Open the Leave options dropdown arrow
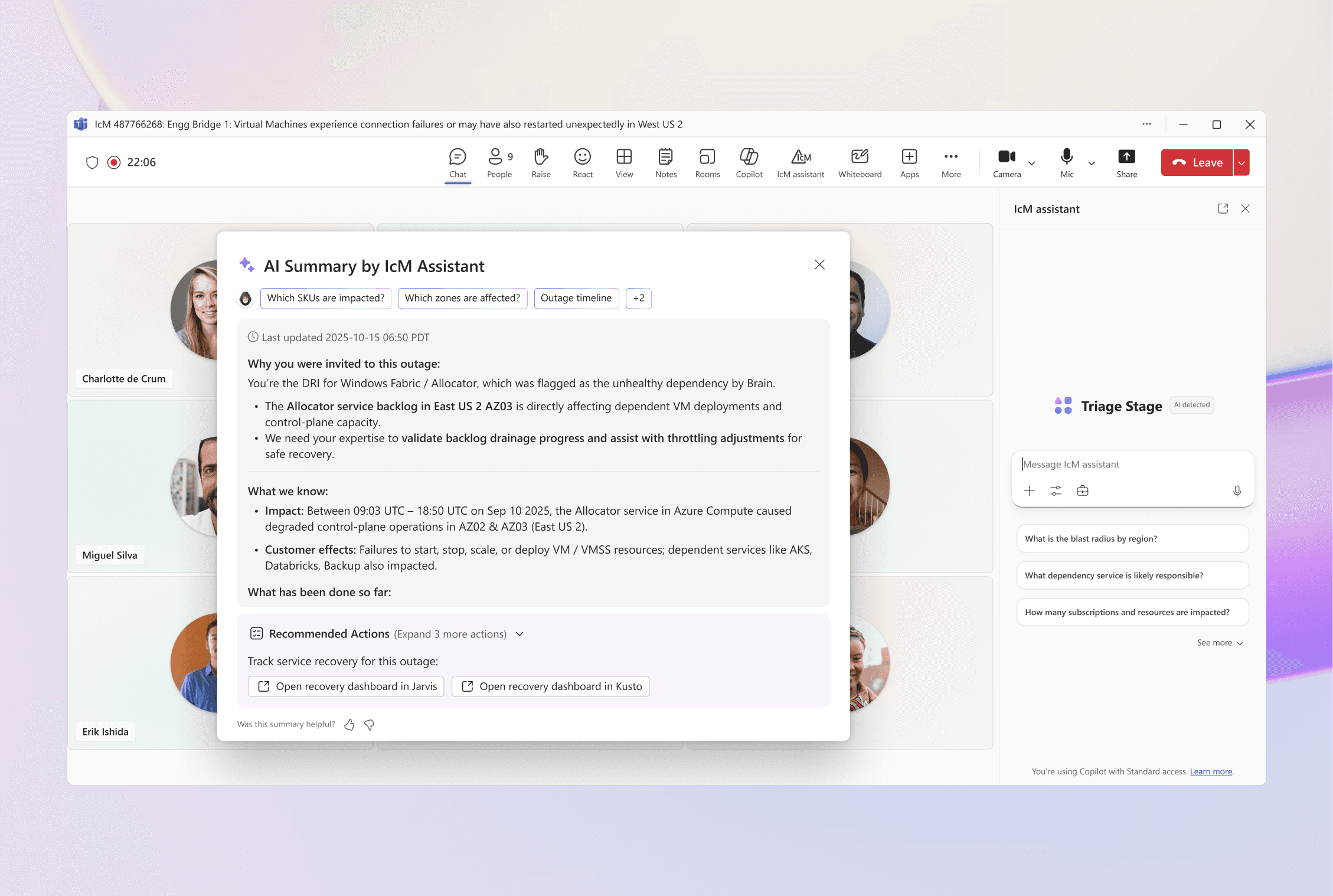 click(x=1241, y=163)
